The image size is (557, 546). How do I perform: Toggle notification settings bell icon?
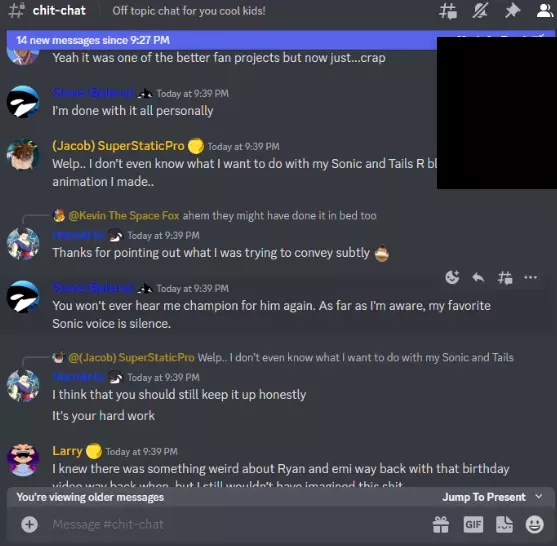click(x=480, y=11)
